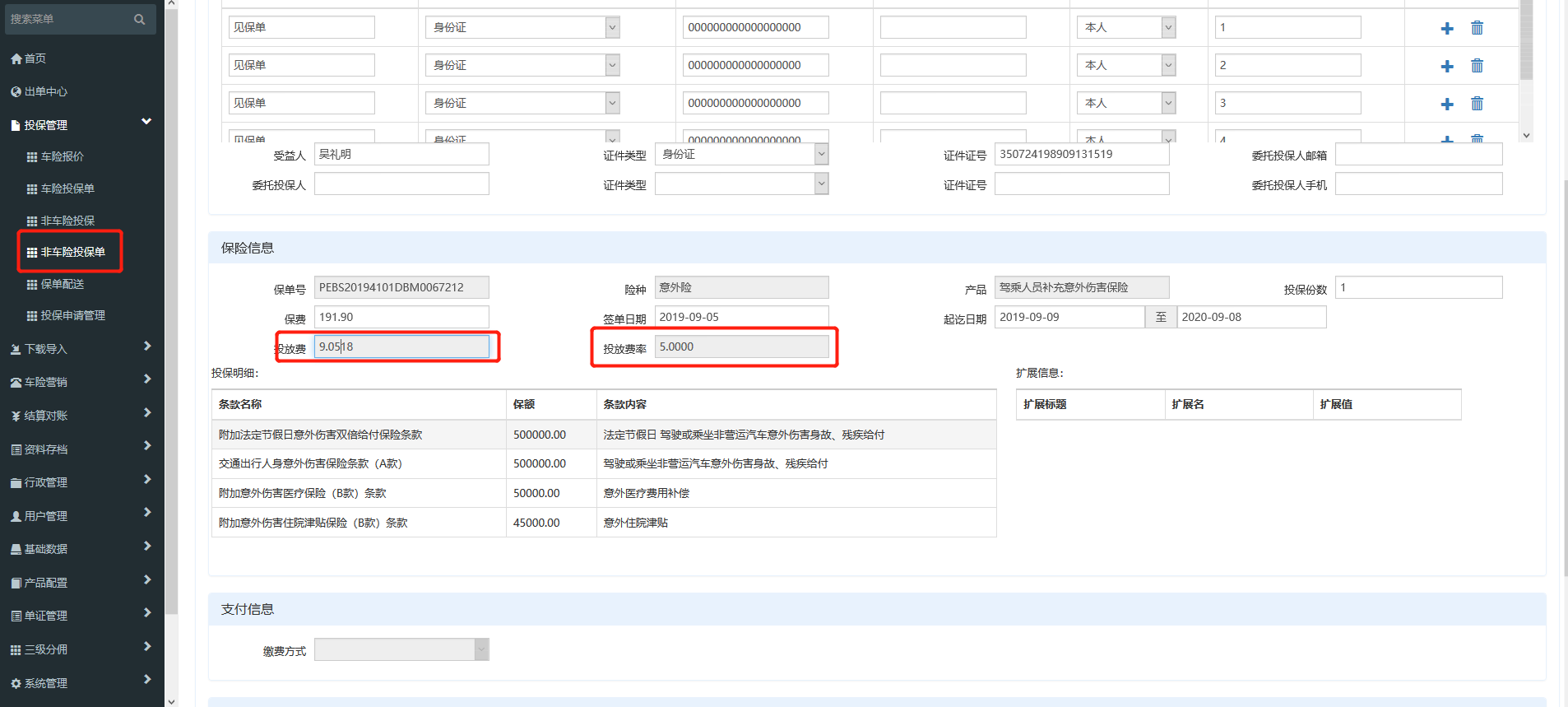
Task: Click the magnifier icon in the menu search box
Action: click(x=139, y=19)
